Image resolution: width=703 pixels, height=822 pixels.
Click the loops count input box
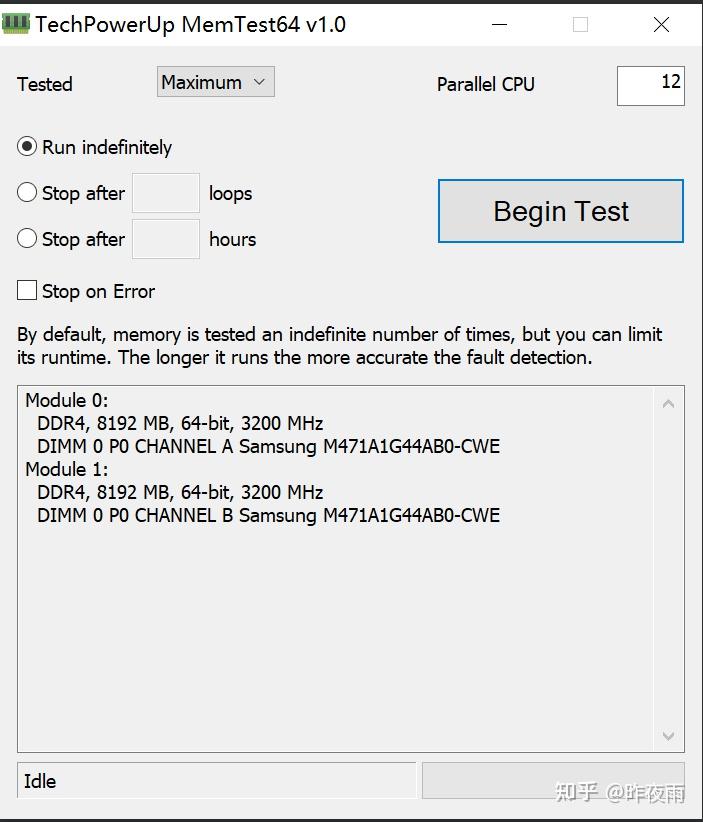coord(166,193)
